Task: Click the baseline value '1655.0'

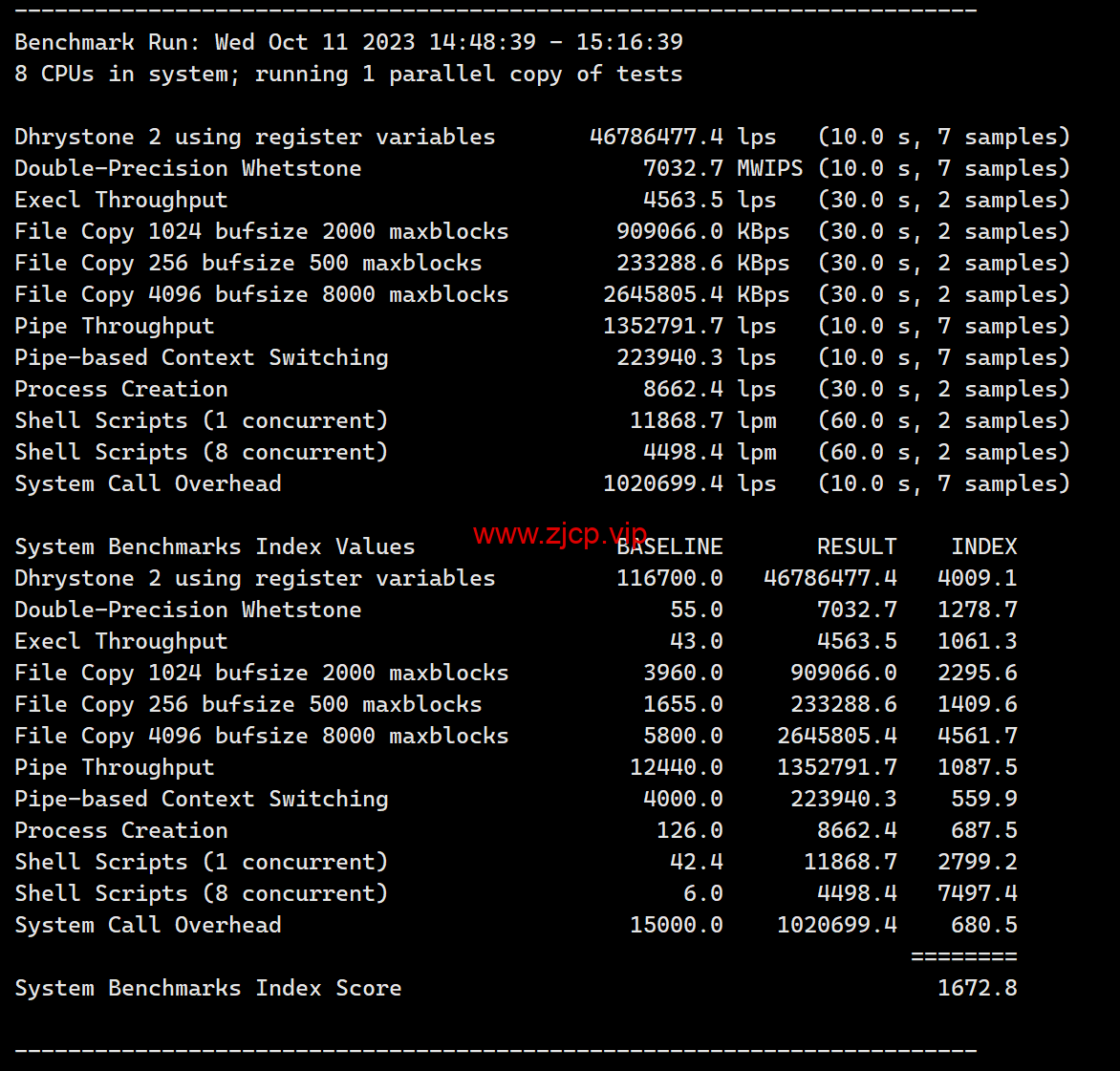Action: coord(683,704)
